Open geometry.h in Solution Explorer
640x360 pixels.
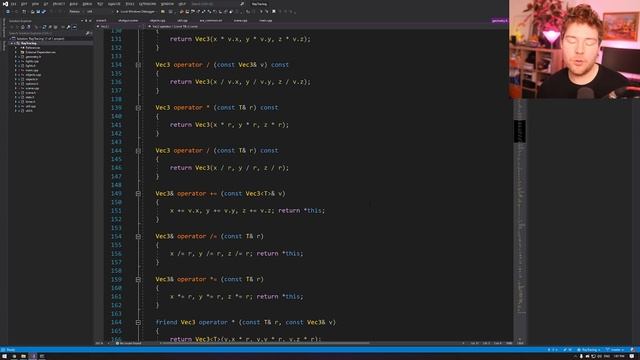coord(33,57)
